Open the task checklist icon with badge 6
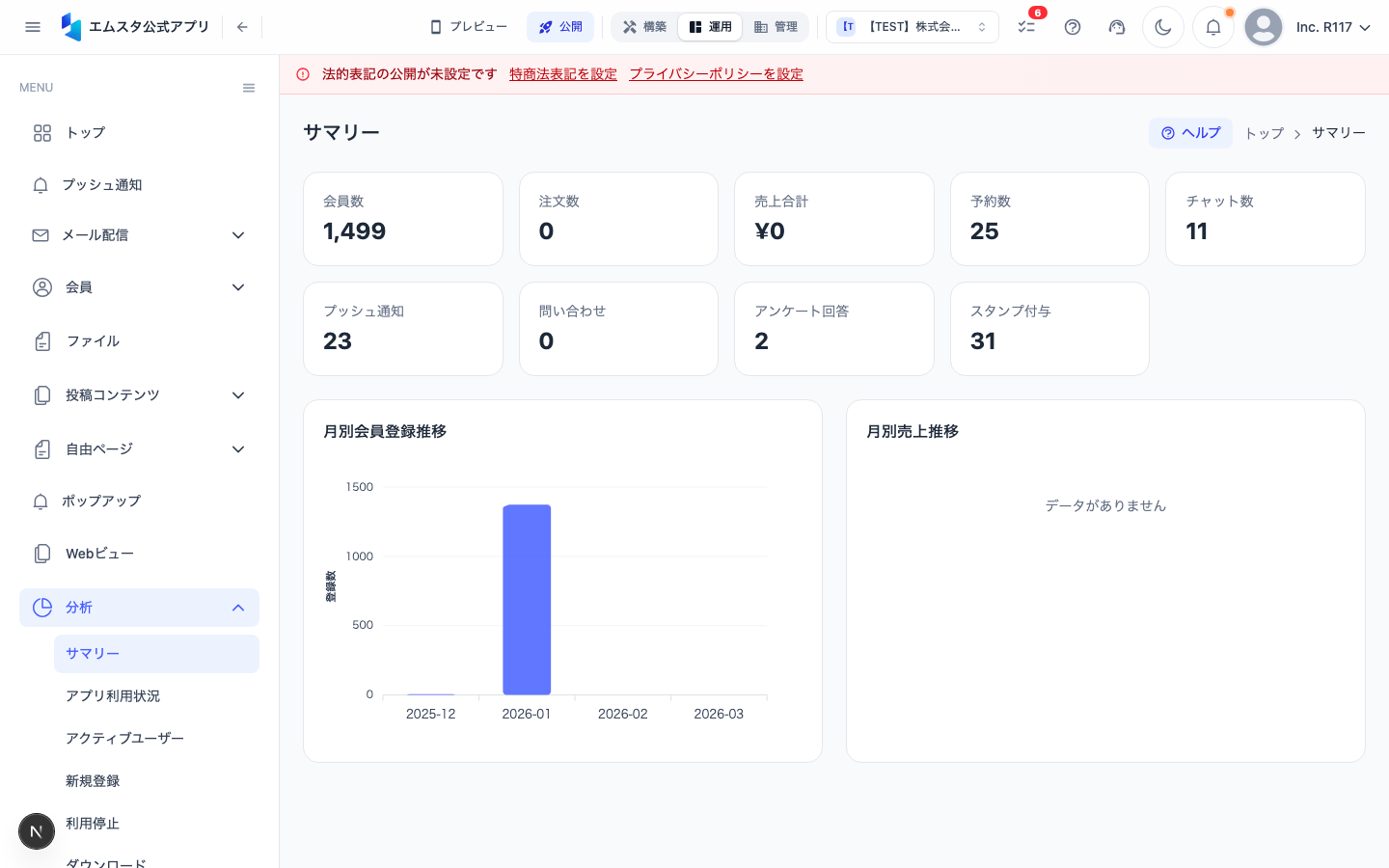Screen dimensions: 1389x868 click(1026, 27)
